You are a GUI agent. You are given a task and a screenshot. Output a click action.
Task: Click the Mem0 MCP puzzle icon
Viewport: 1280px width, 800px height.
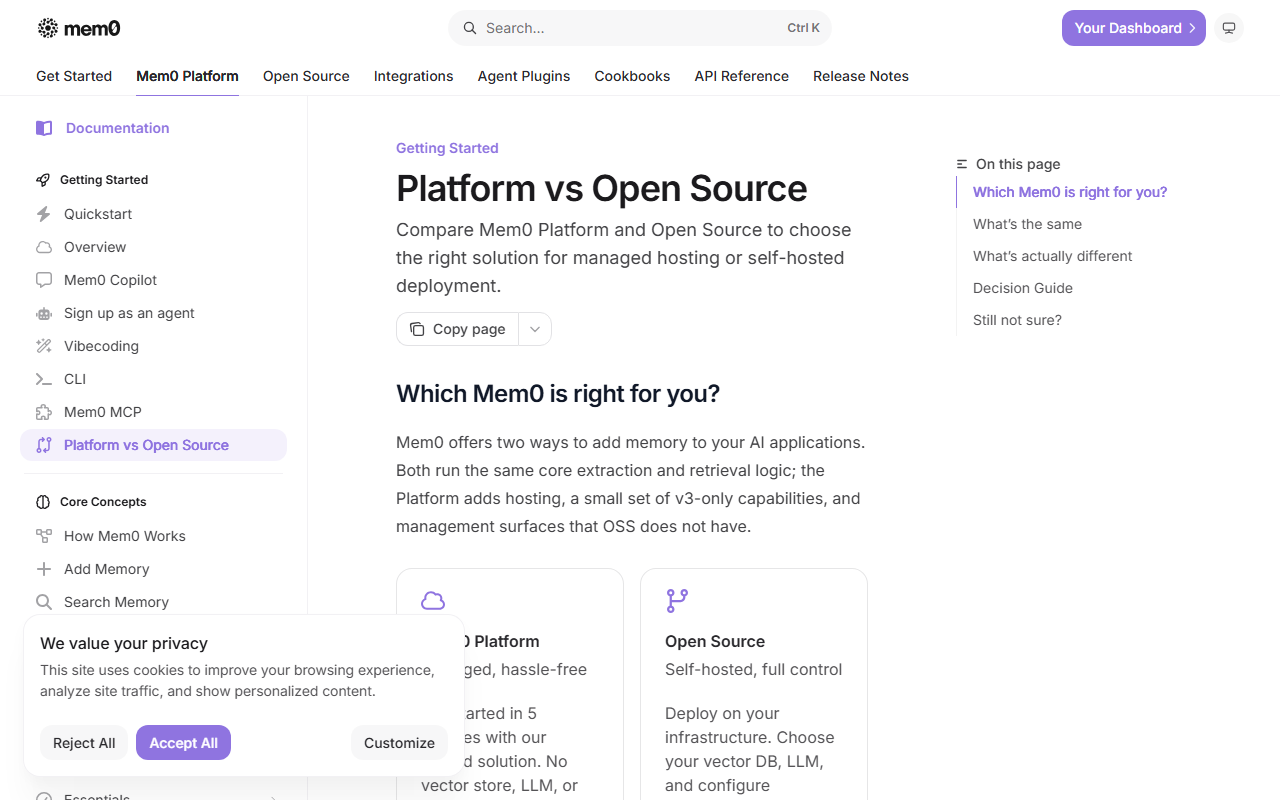pyautogui.click(x=44, y=412)
